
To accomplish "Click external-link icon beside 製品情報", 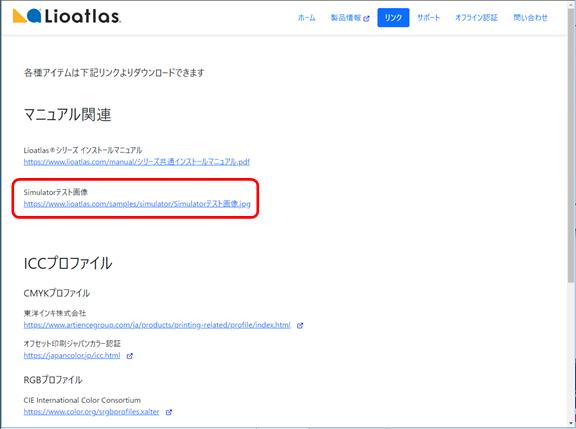I will pyautogui.click(x=366, y=18).
